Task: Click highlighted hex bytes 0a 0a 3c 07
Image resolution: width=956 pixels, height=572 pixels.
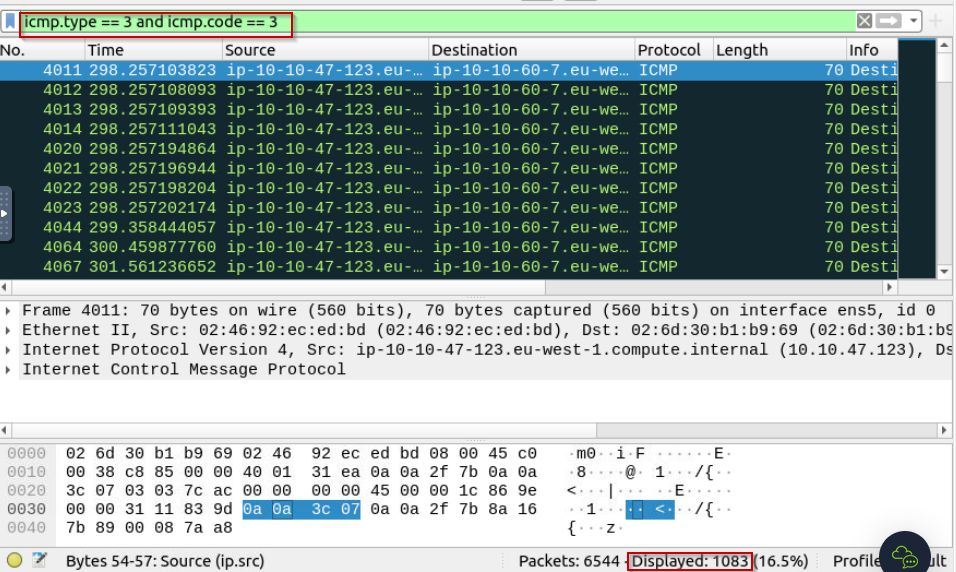Action: (301, 509)
